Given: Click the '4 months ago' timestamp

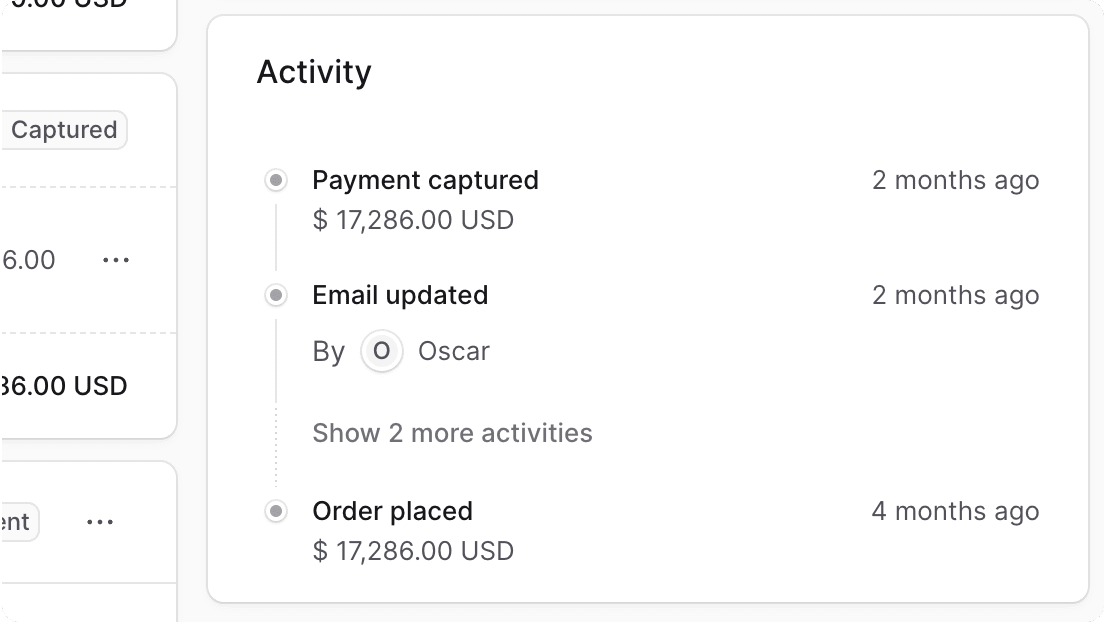Looking at the screenshot, I should coord(955,511).
